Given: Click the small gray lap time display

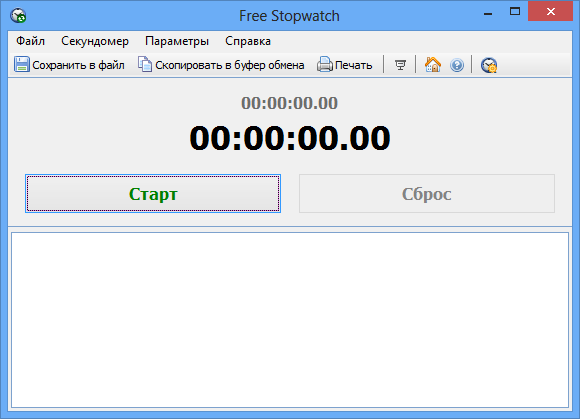Looking at the screenshot, I should (x=289, y=103).
